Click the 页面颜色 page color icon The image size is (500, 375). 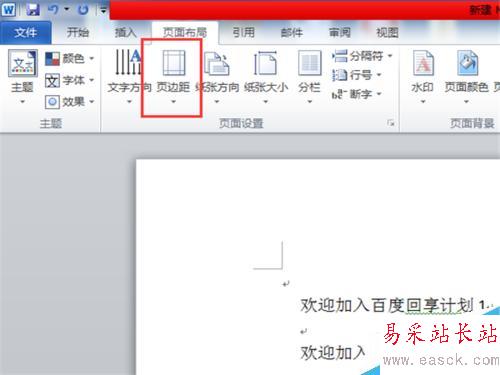(467, 63)
